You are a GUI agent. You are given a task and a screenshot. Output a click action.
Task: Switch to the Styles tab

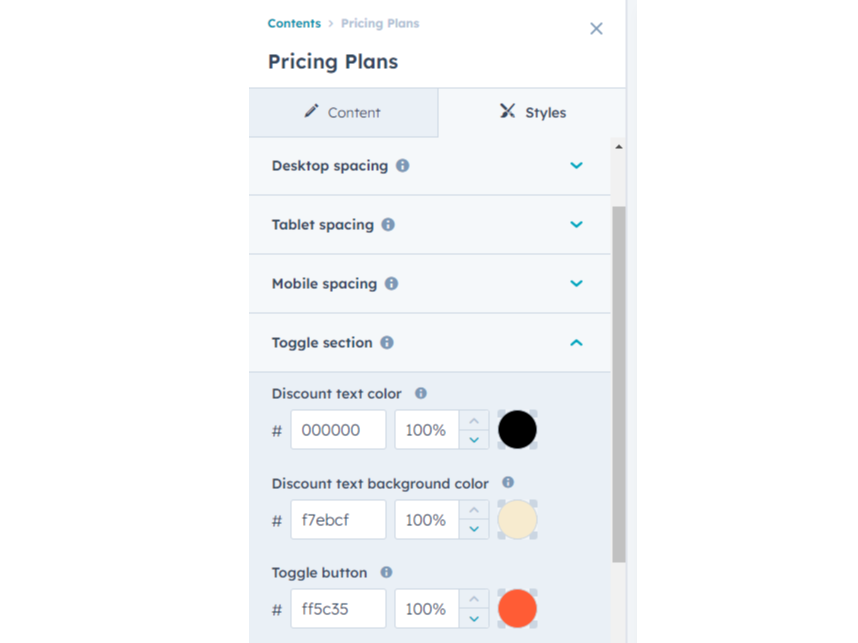pyautogui.click(x=531, y=112)
